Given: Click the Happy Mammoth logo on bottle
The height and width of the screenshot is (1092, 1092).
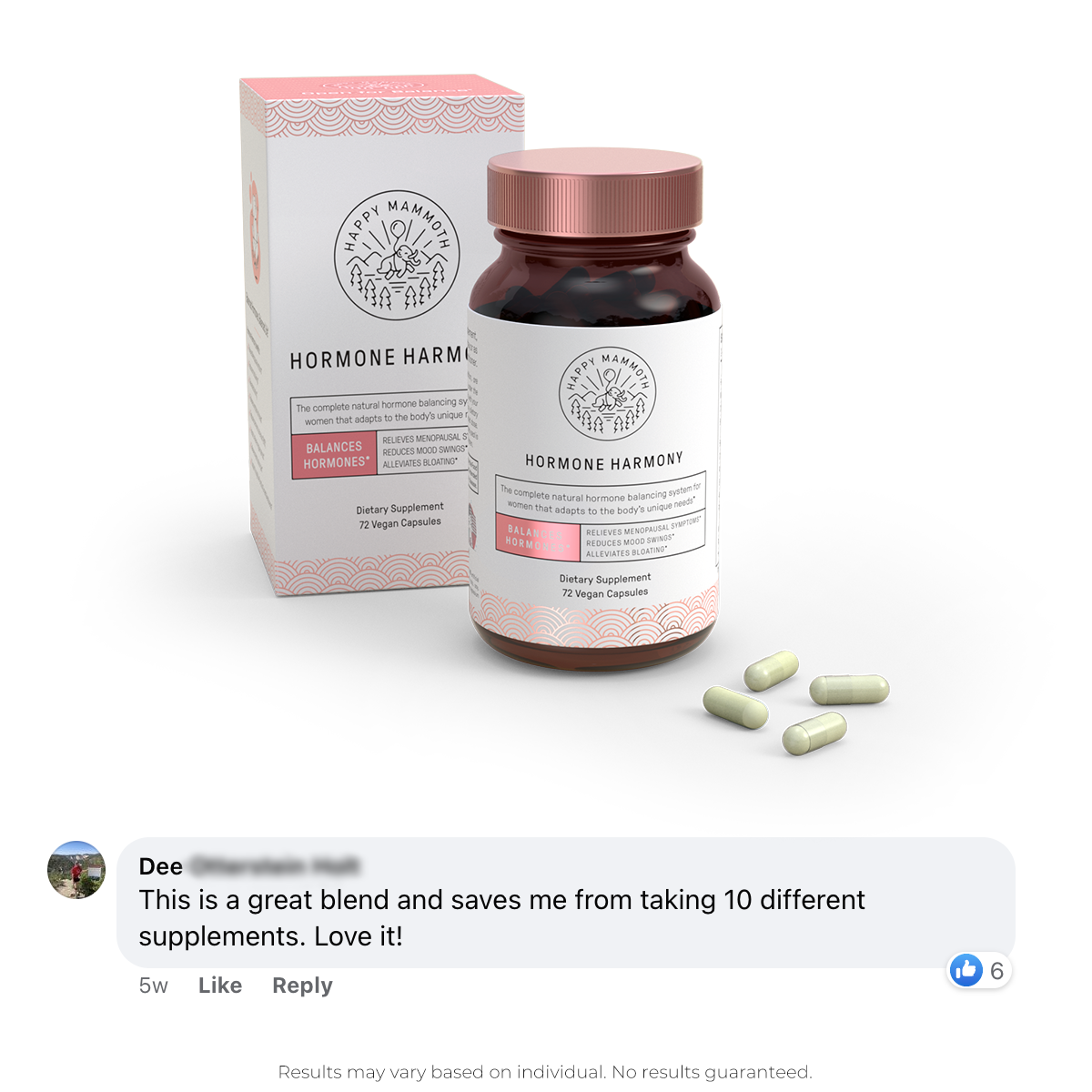Looking at the screenshot, I should click(x=607, y=394).
